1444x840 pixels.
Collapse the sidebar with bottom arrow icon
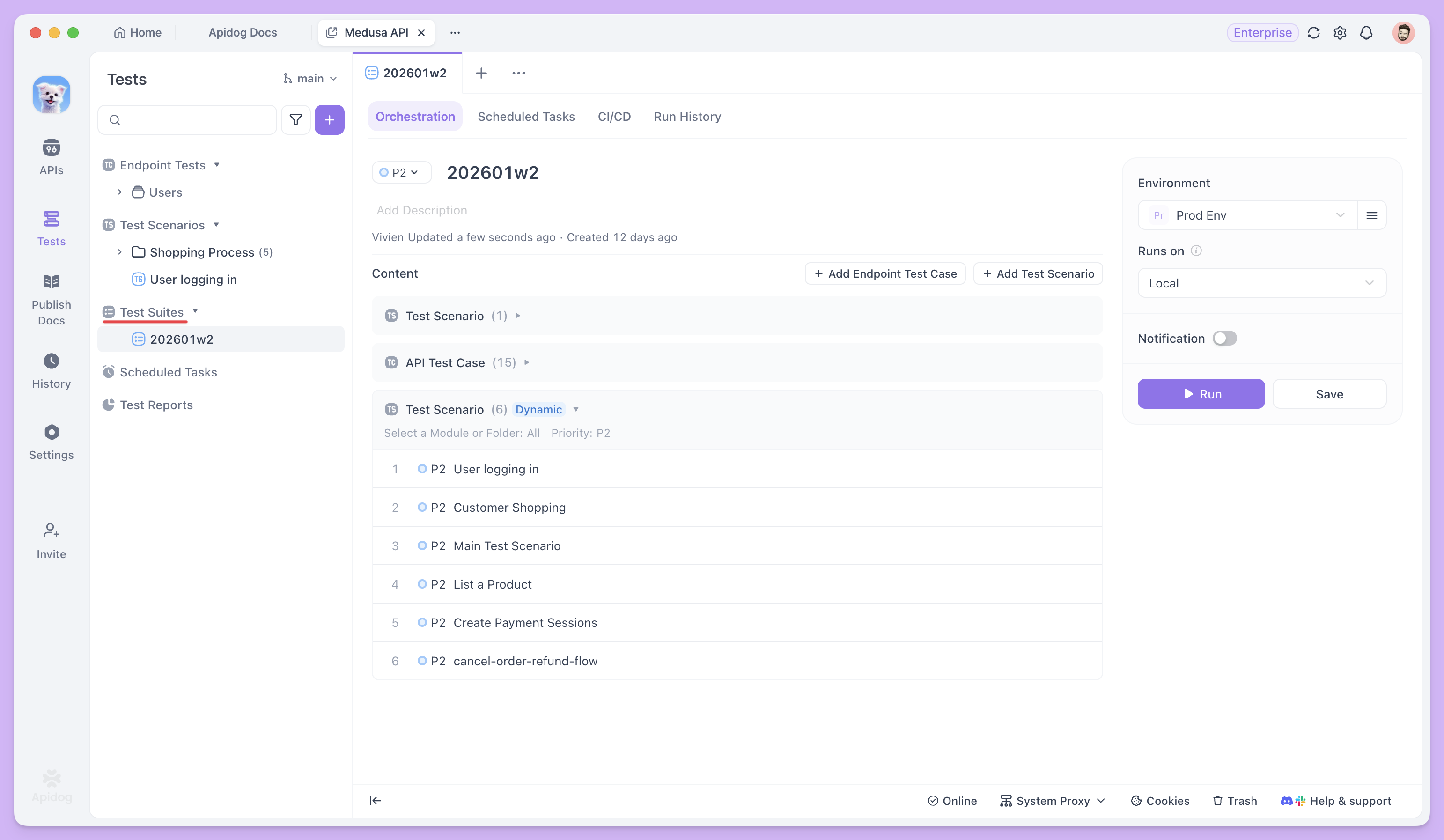coord(376,801)
